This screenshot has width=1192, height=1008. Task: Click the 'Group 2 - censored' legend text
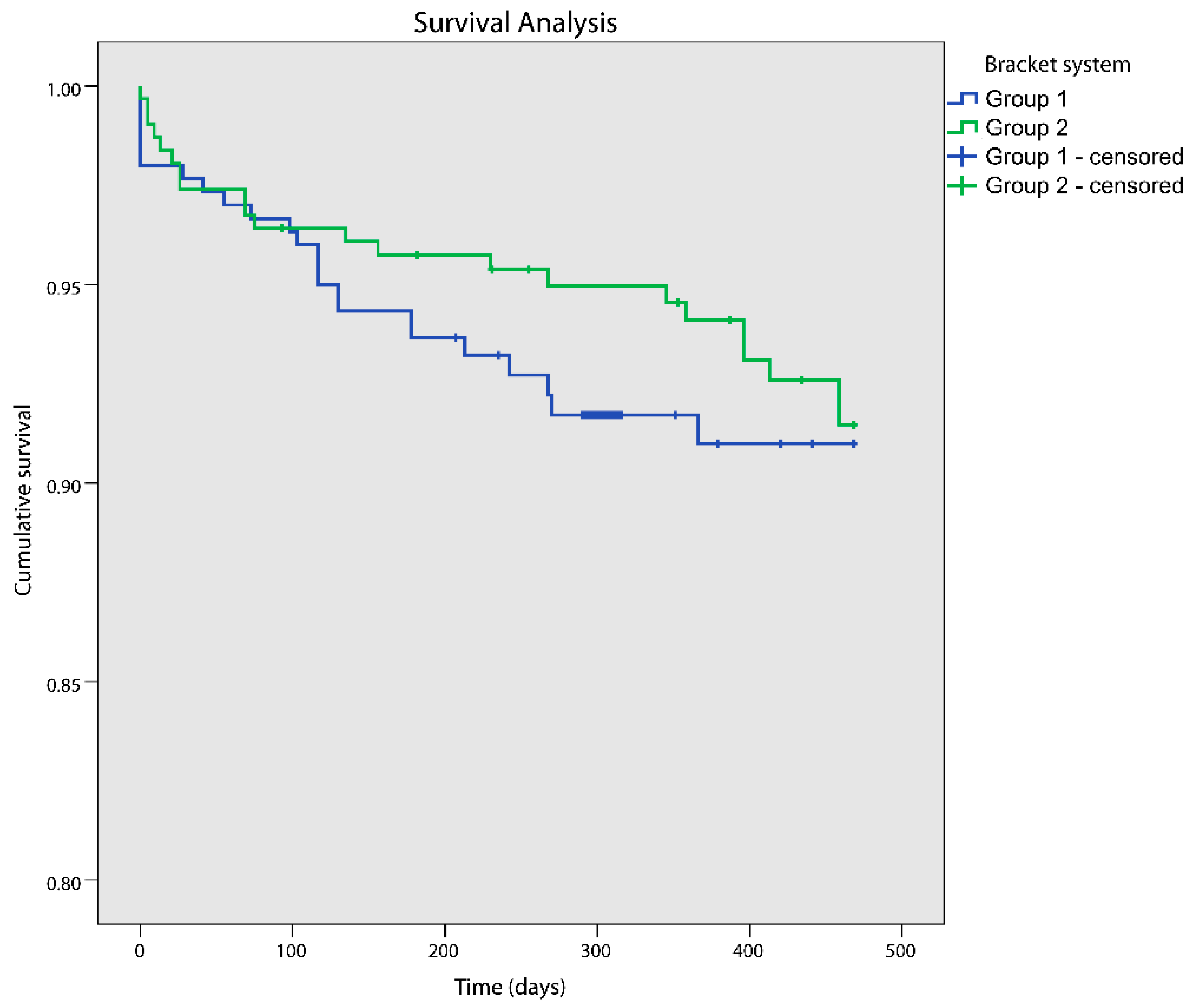pos(1084,186)
